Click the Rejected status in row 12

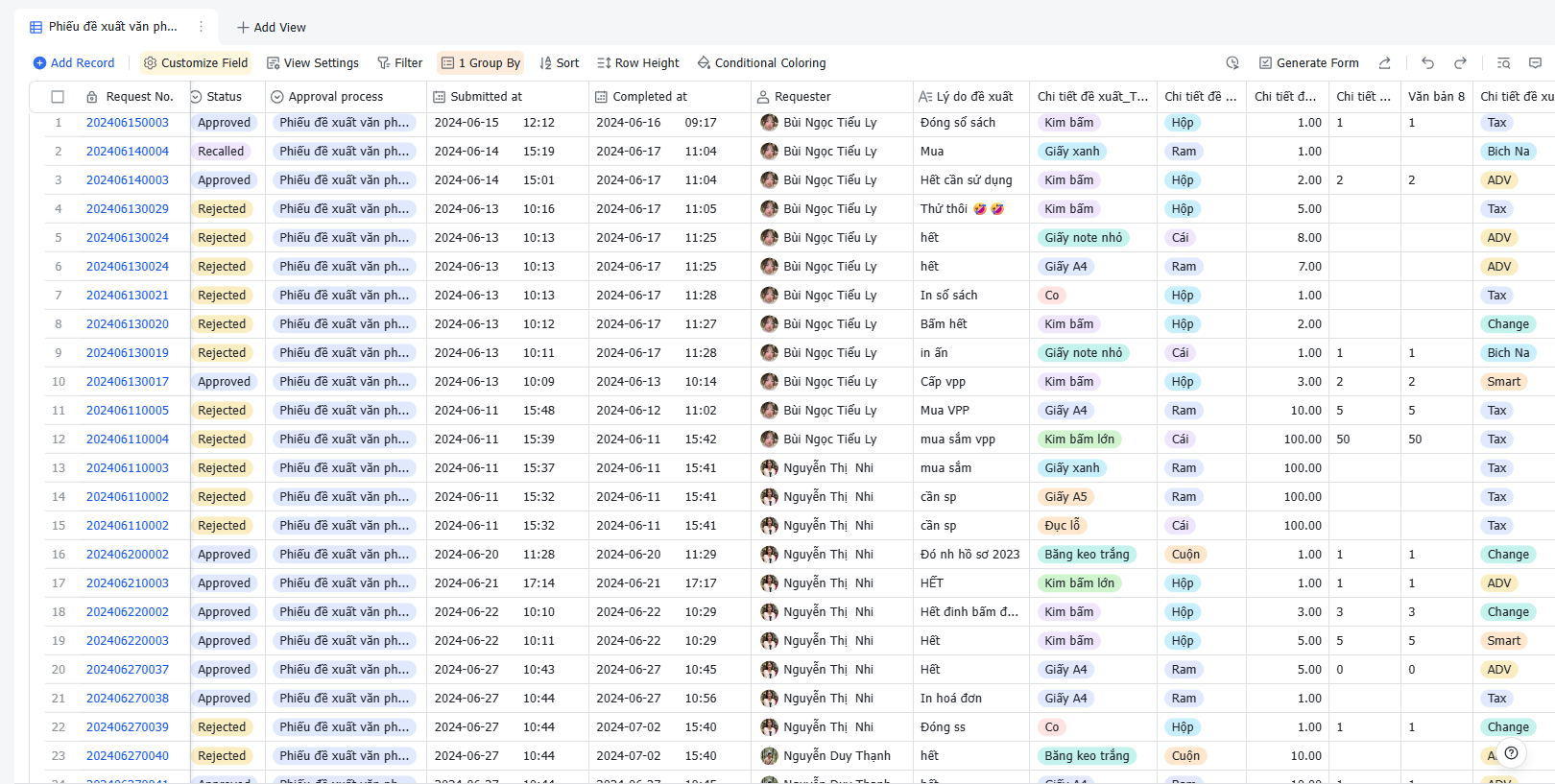pyautogui.click(x=222, y=440)
